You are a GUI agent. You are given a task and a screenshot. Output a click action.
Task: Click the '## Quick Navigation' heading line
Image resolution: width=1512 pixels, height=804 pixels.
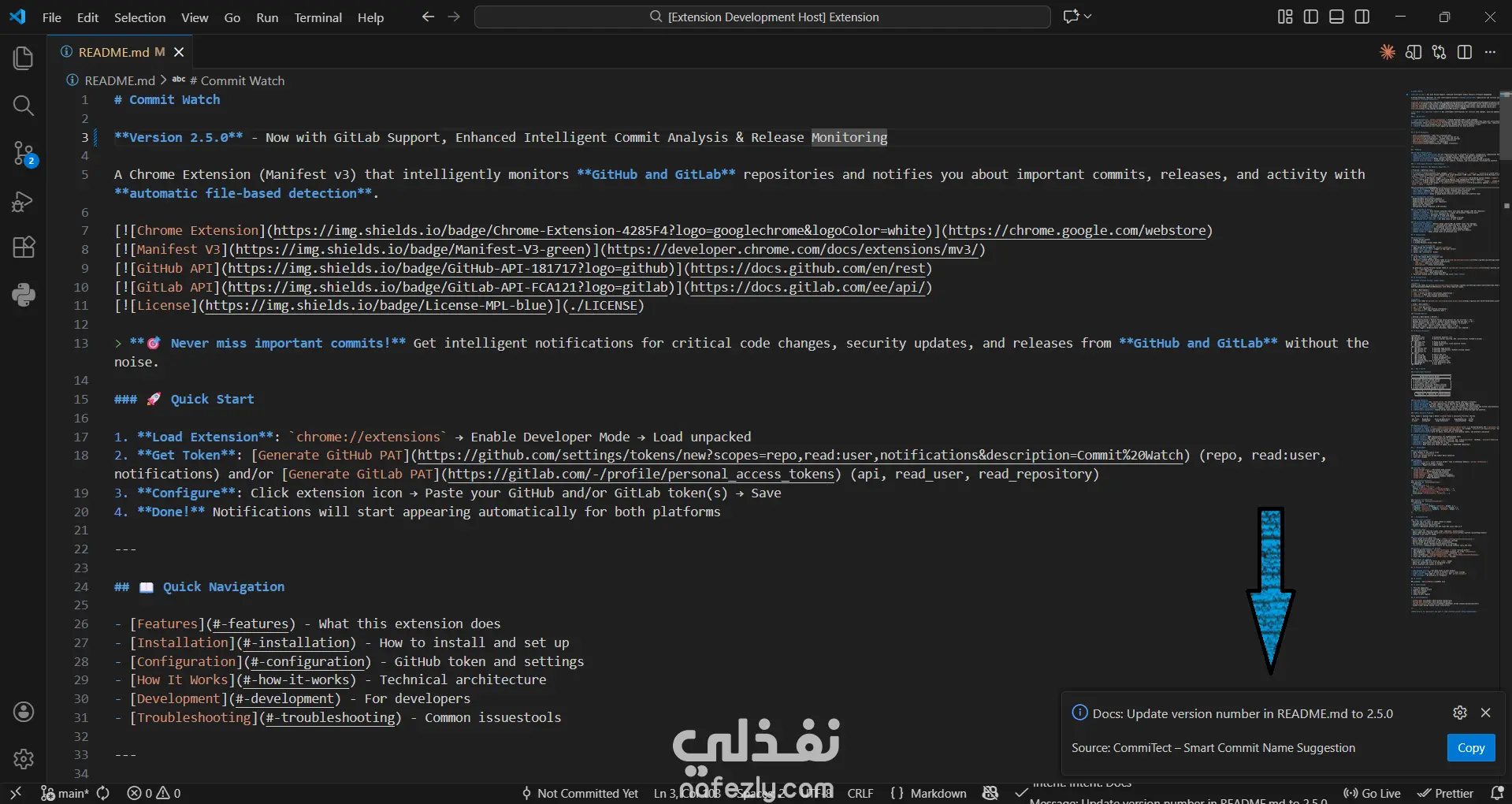point(199,586)
